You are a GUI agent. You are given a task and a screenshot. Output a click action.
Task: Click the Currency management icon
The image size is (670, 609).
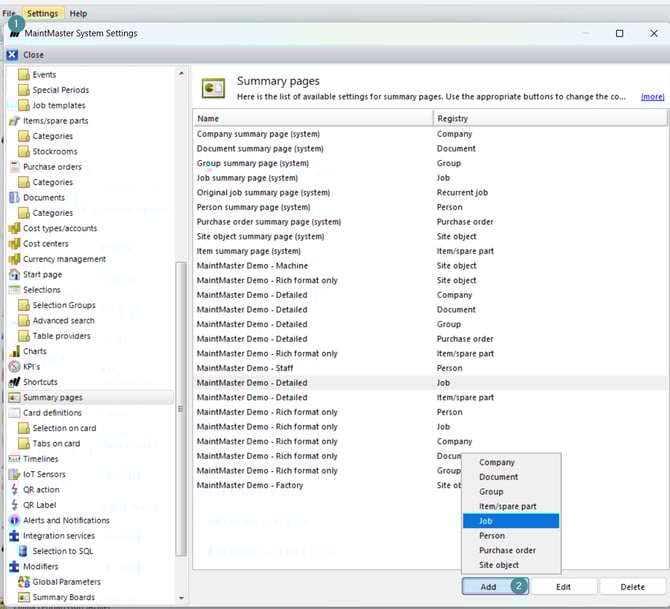[14, 259]
